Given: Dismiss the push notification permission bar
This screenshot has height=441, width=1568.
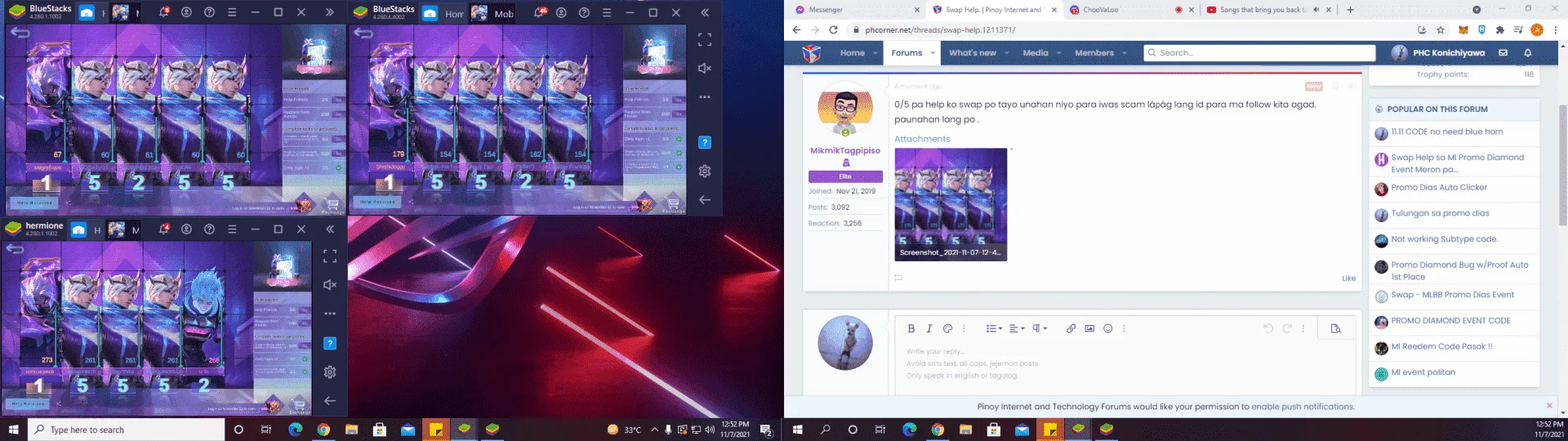Looking at the screenshot, I should pos(1549,405).
